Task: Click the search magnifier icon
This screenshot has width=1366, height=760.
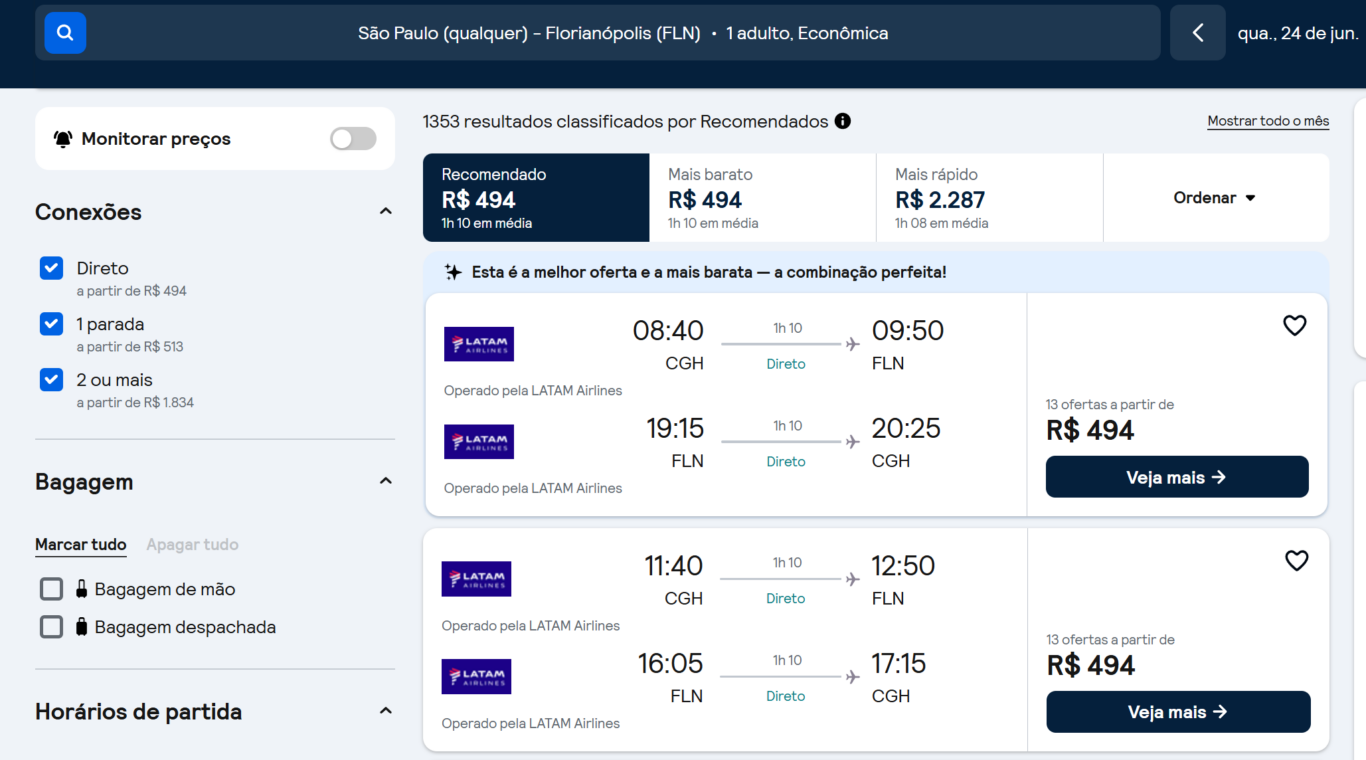Action: coord(64,32)
